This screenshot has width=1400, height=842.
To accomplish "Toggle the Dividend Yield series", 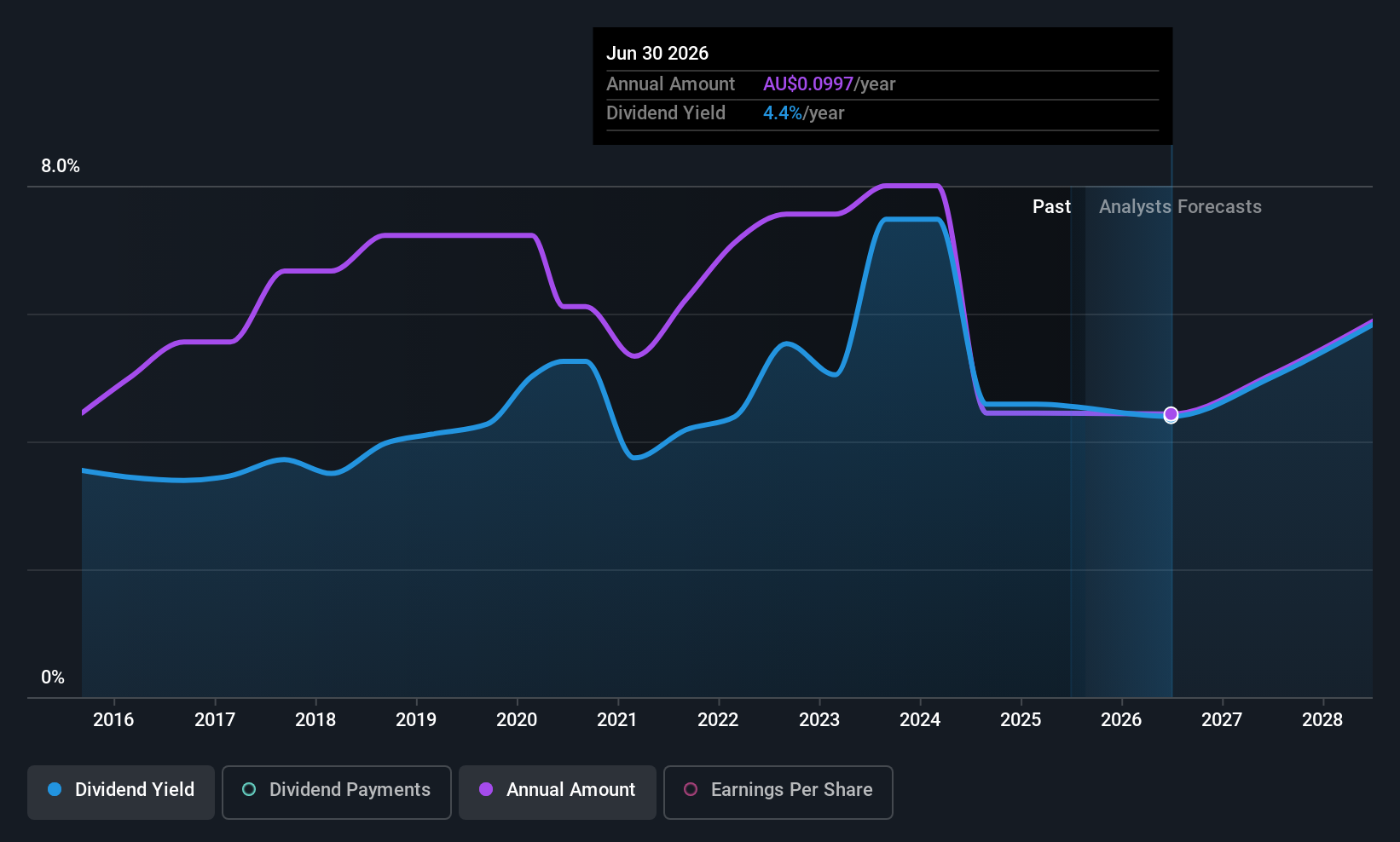I will coord(121,792).
